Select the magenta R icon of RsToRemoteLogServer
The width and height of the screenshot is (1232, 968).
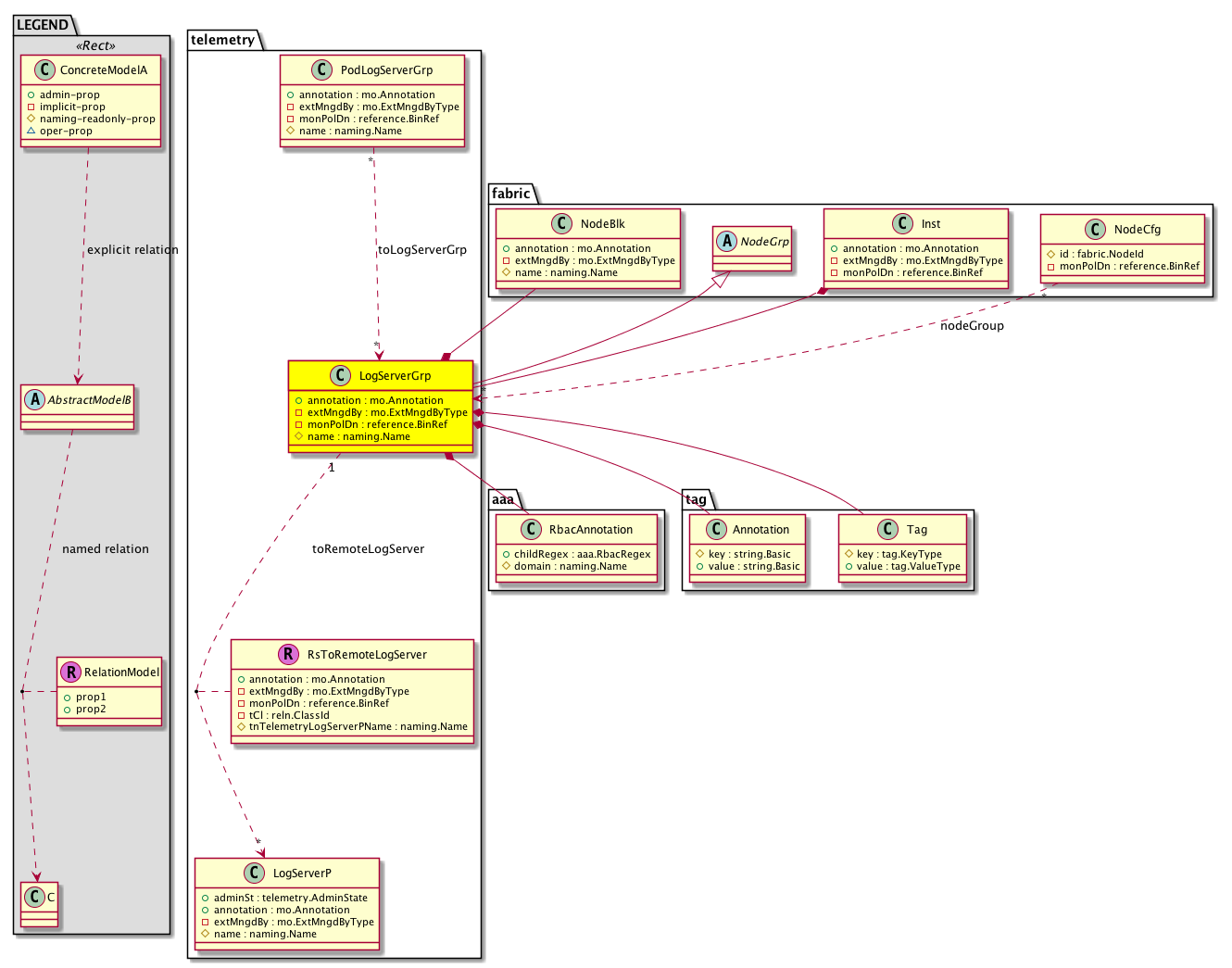[x=288, y=655]
